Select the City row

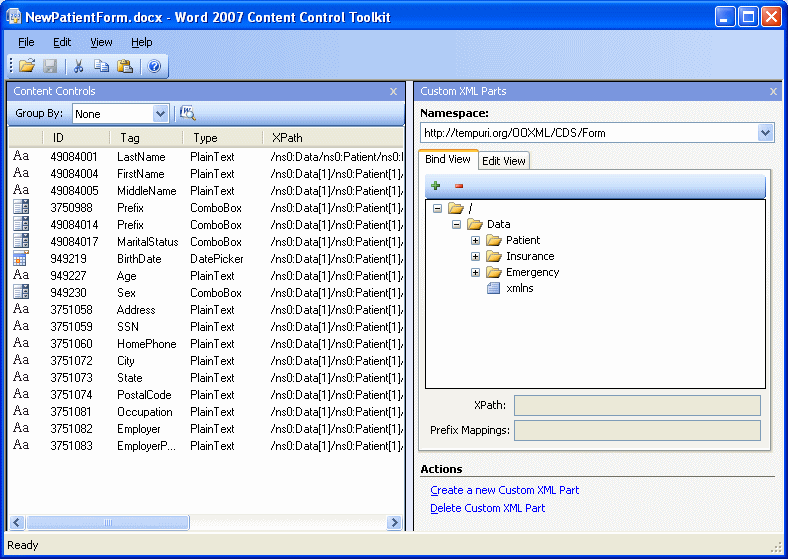pyautogui.click(x=206, y=361)
